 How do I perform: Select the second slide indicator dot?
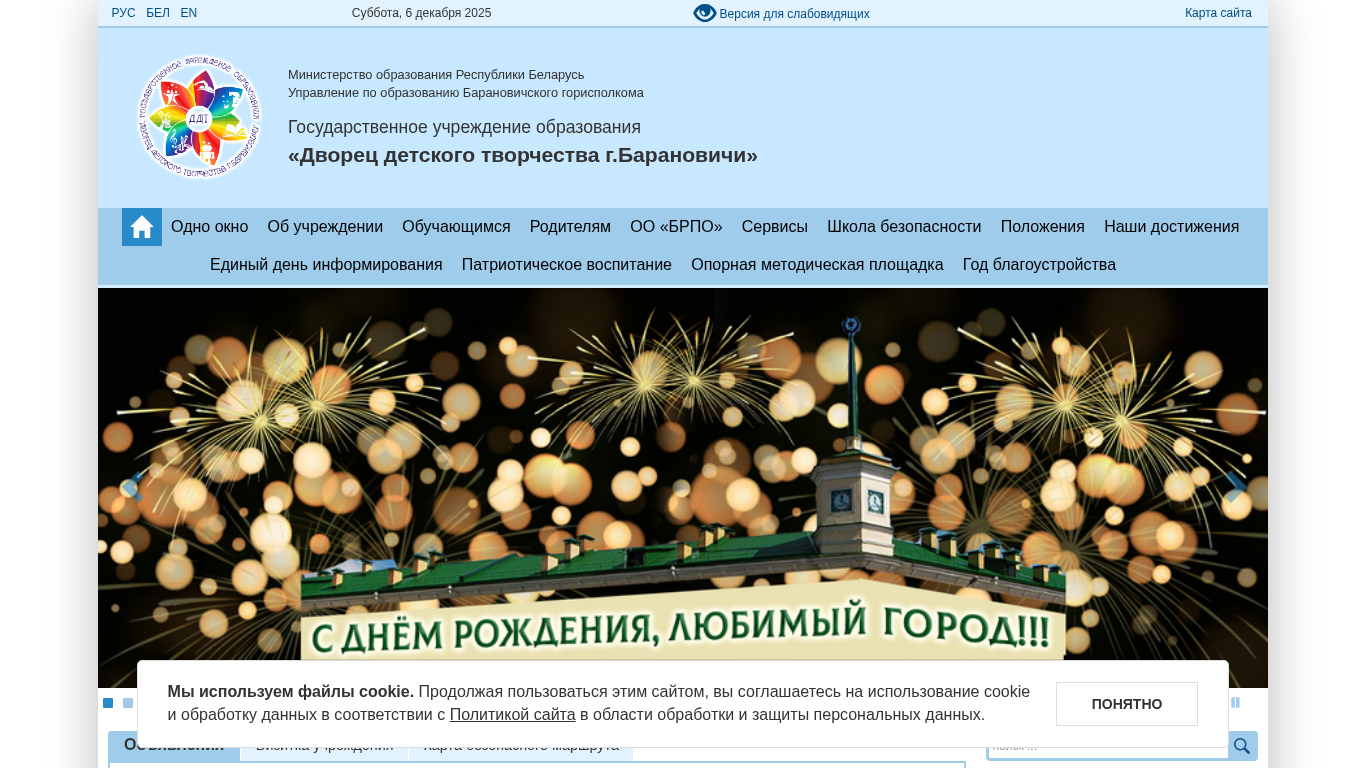128,703
